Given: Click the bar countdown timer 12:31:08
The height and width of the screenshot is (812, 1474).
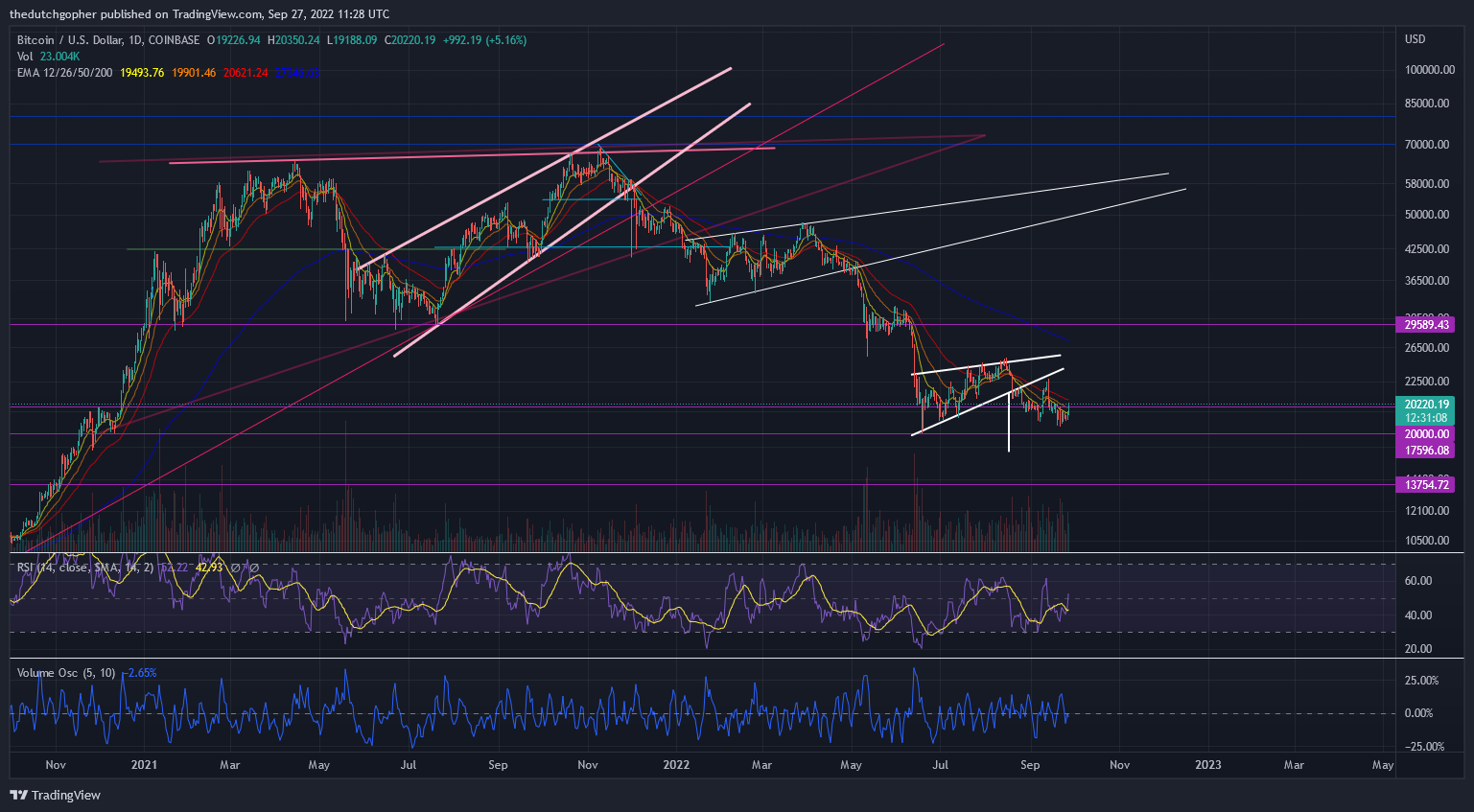Looking at the screenshot, I should 1427,418.
